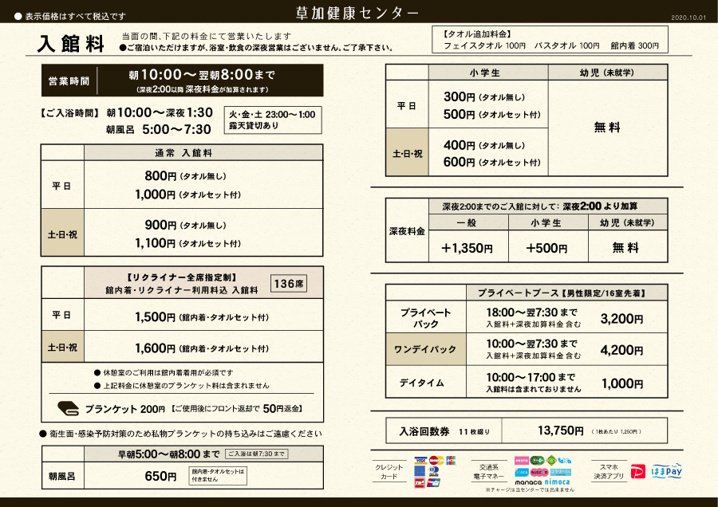Image resolution: width=718 pixels, height=507 pixels.
Task: Click the 2020.10.01 date text
Action: pyautogui.click(x=688, y=17)
